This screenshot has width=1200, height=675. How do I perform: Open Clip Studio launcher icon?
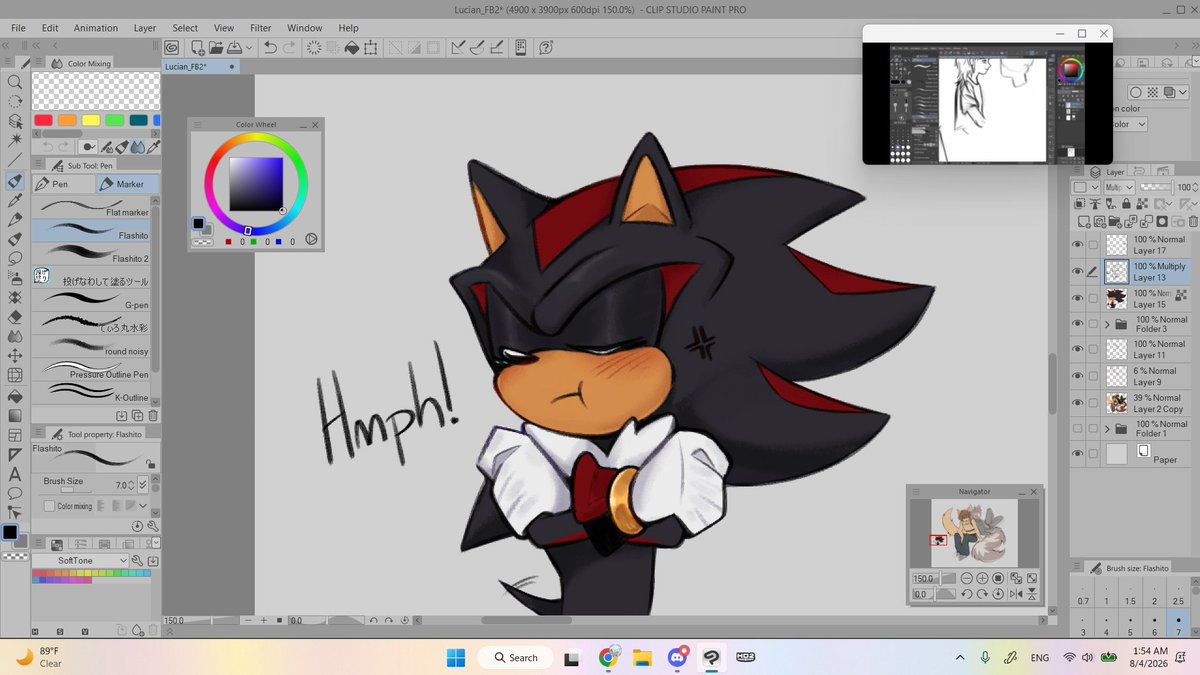click(171, 47)
